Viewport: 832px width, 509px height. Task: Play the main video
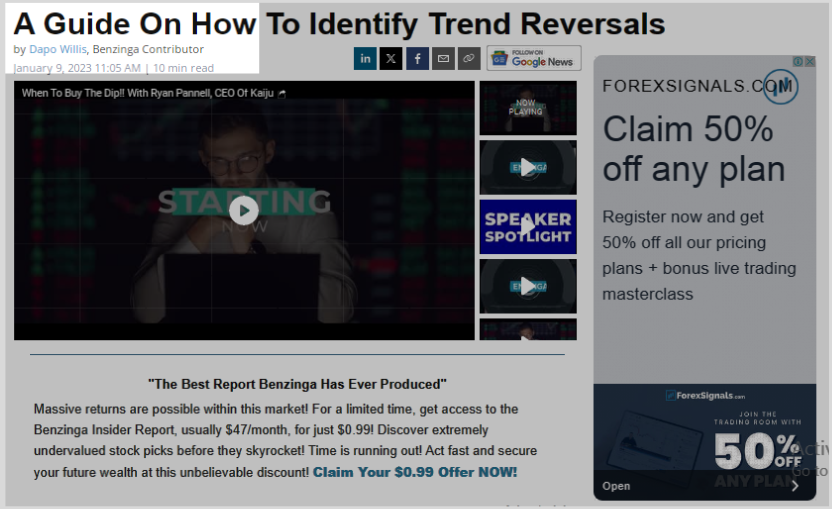(244, 211)
